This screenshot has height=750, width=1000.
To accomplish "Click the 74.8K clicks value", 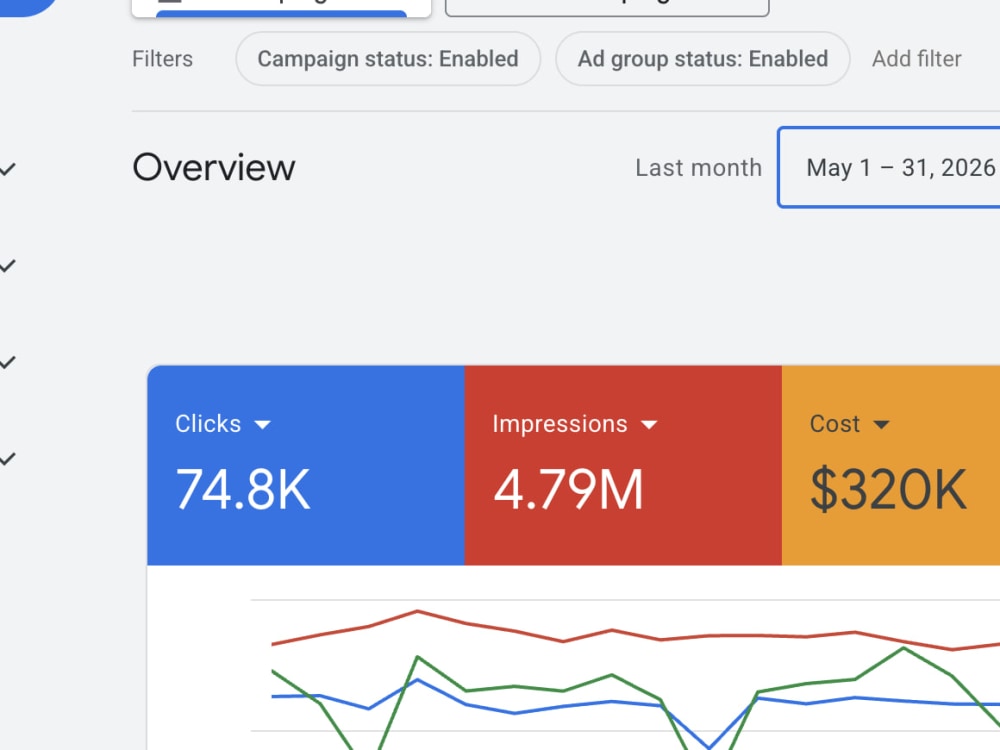I will 243,489.
